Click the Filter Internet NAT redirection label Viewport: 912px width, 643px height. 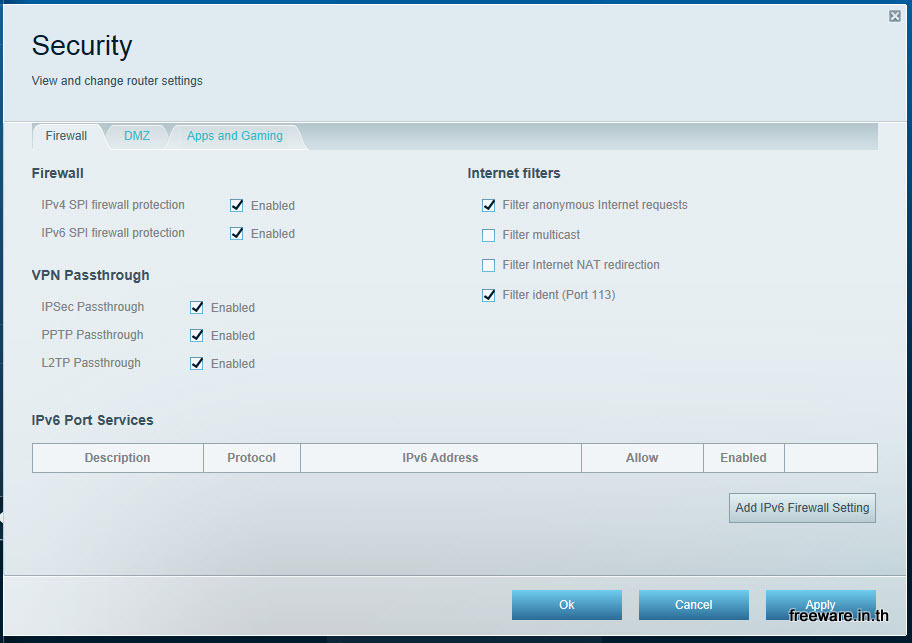581,265
